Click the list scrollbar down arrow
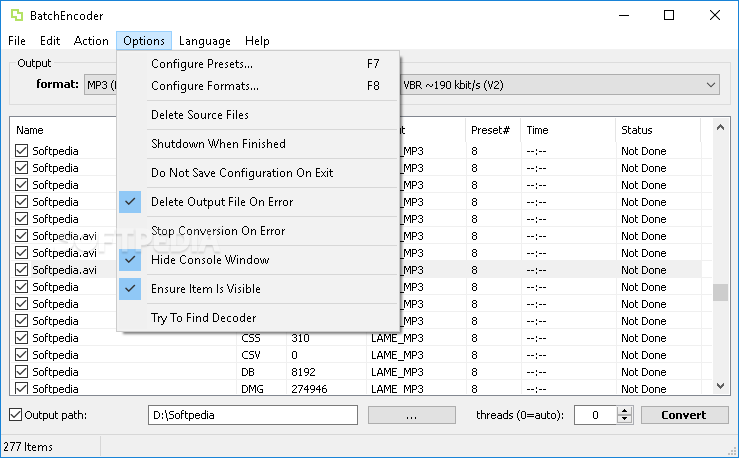Viewport: 739px width, 458px height. (720, 386)
